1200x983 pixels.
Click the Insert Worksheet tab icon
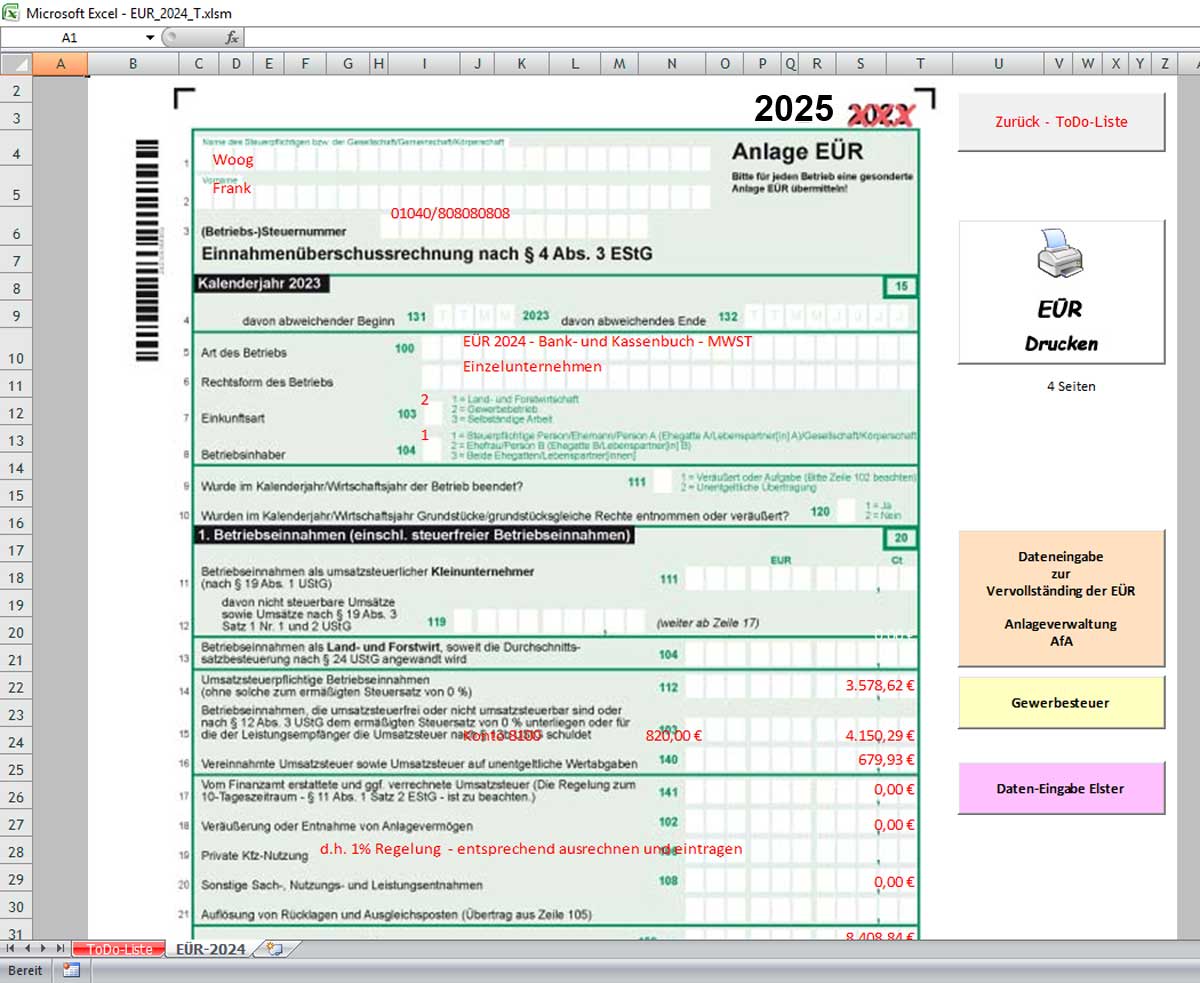(x=275, y=948)
